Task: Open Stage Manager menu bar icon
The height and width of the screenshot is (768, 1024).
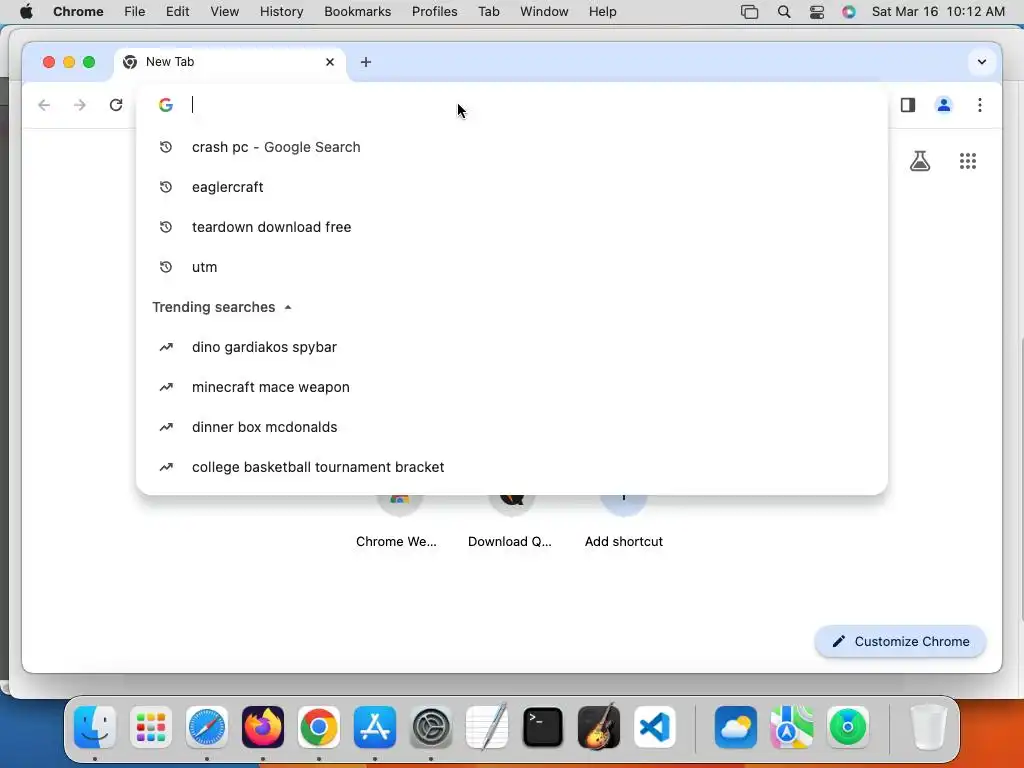Action: 750,12
